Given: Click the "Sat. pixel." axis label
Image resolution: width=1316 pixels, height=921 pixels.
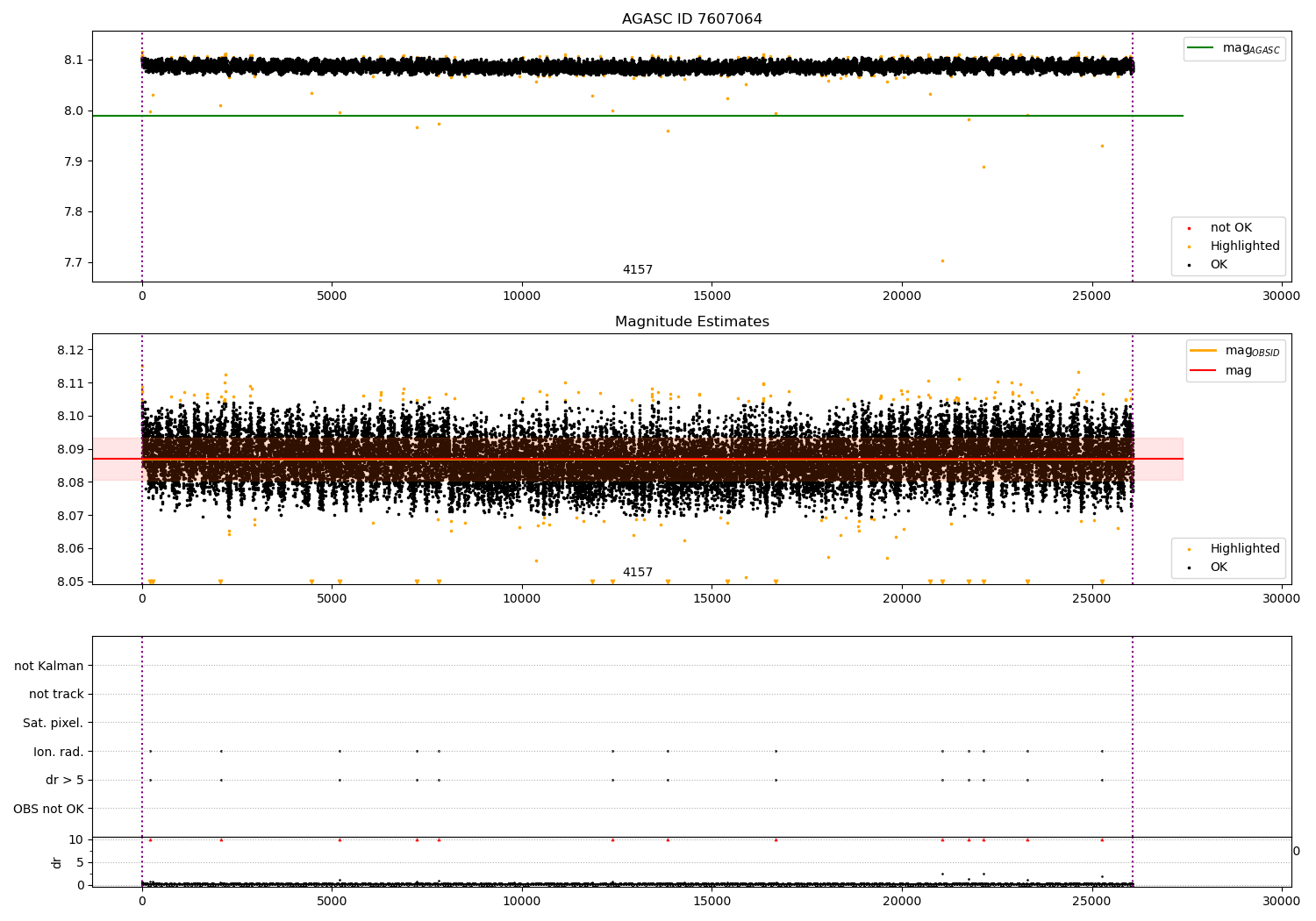Looking at the screenshot, I should click(54, 723).
